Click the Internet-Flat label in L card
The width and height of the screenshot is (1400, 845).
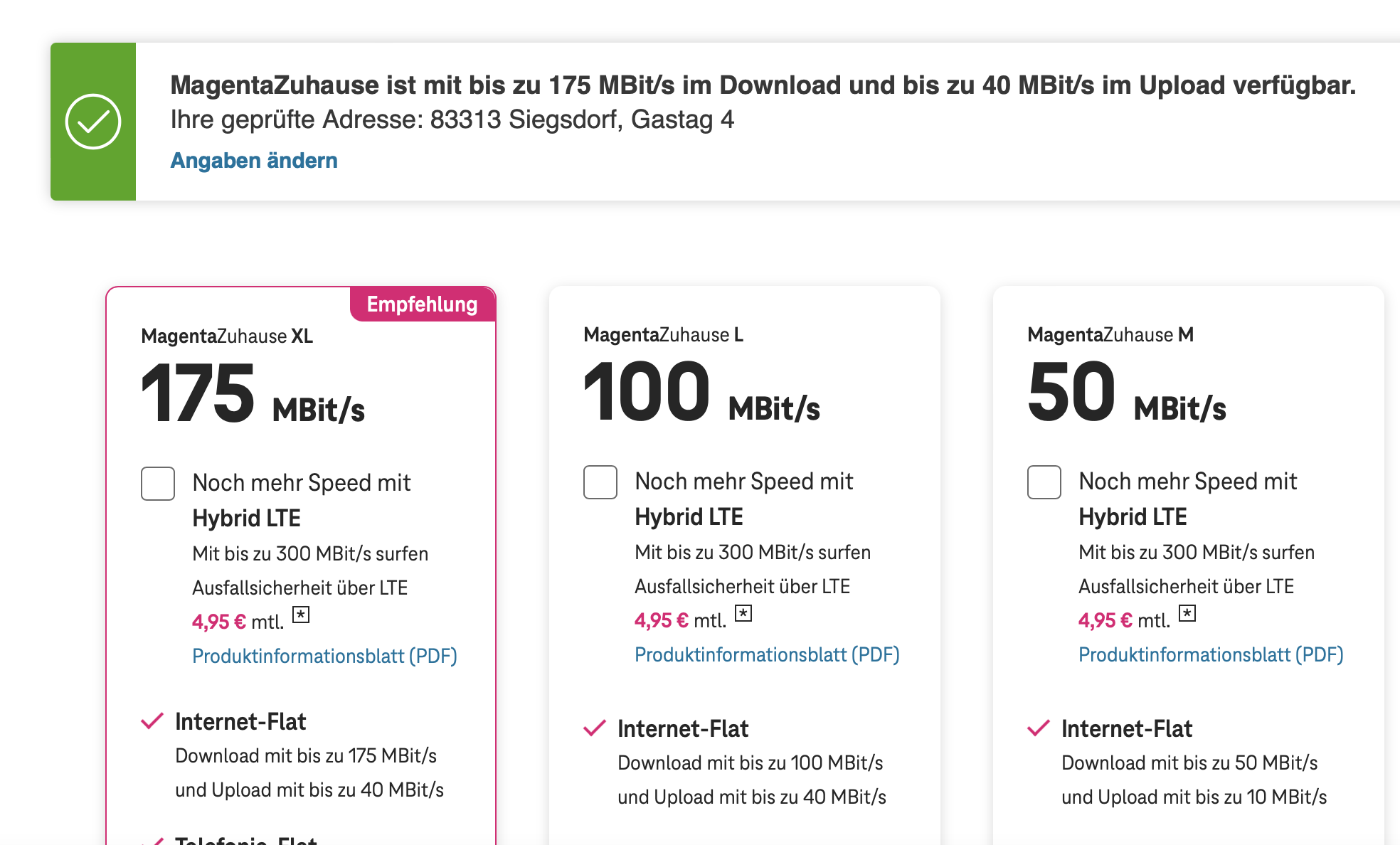pos(683,728)
